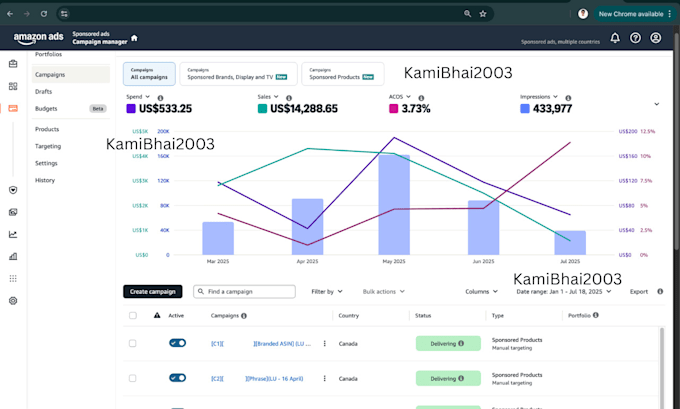
Task: Tick checkbox for C2 Phrase campaign
Action: coord(133,378)
